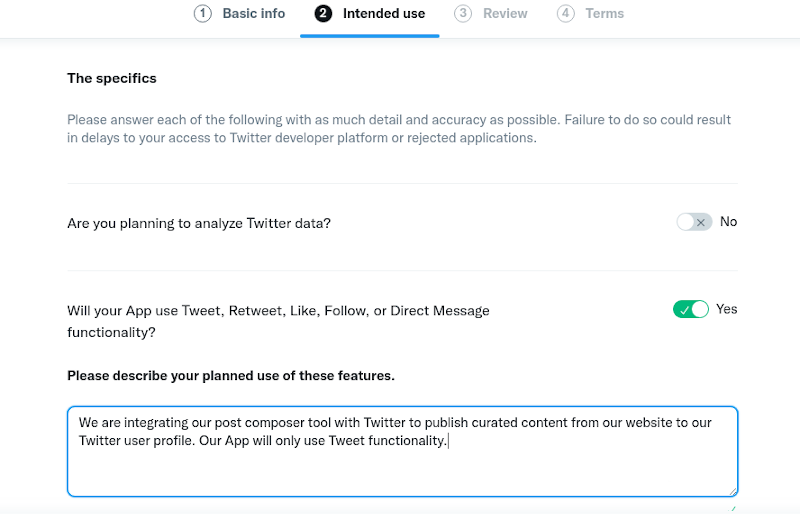This screenshot has height=520, width=800.
Task: Click the question about Tweet, Retweet functionality
Action: coord(278,321)
